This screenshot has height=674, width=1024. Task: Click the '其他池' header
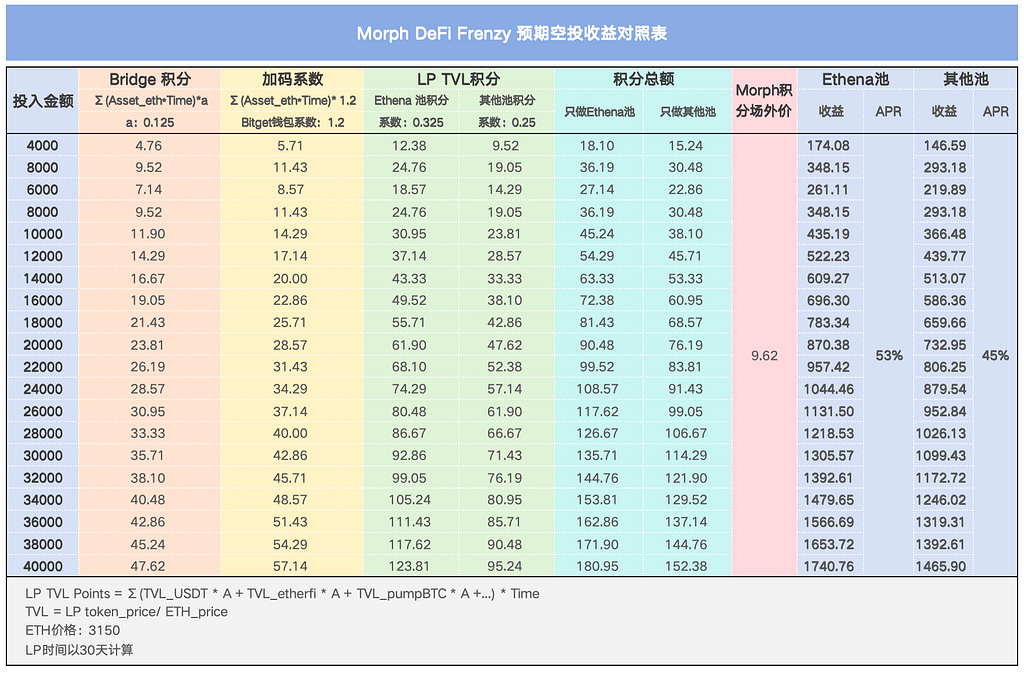966,79
